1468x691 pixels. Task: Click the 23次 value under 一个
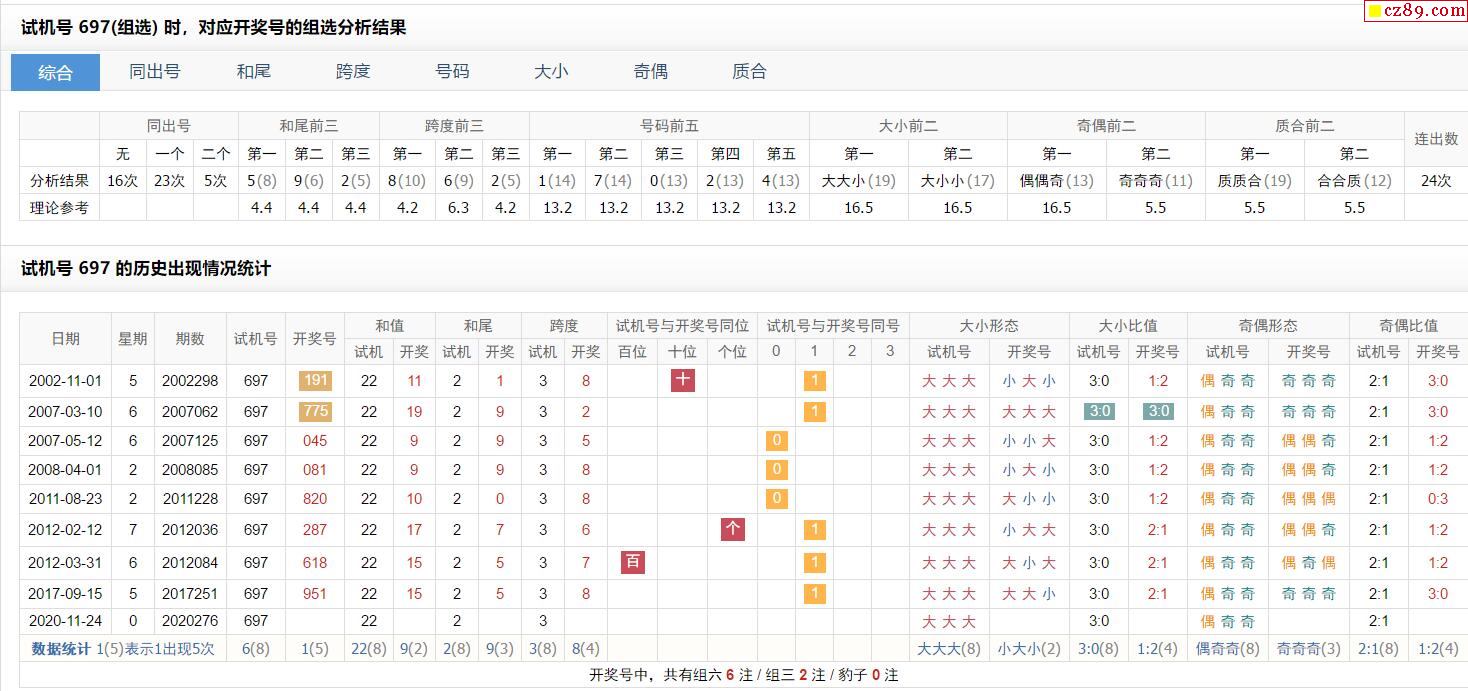click(x=170, y=181)
